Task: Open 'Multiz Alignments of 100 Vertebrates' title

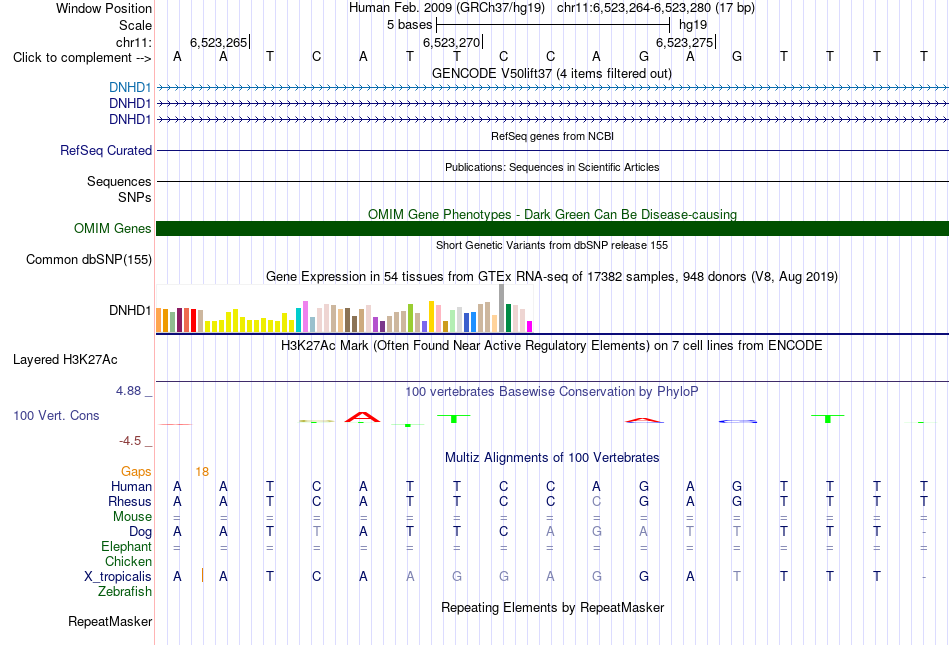Action: click(x=552, y=458)
